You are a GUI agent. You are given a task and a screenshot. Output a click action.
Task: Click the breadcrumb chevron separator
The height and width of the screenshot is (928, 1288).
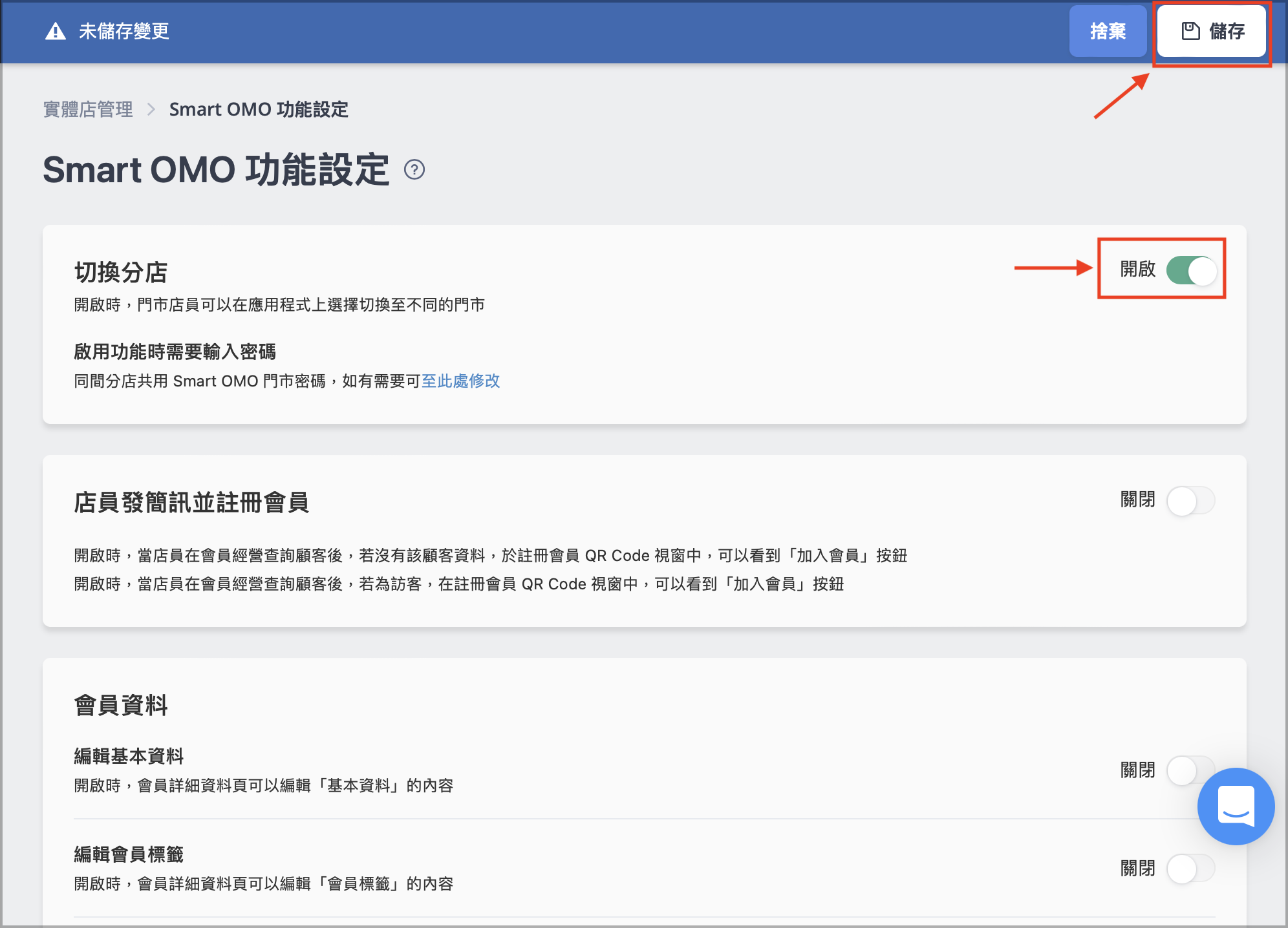point(151,109)
